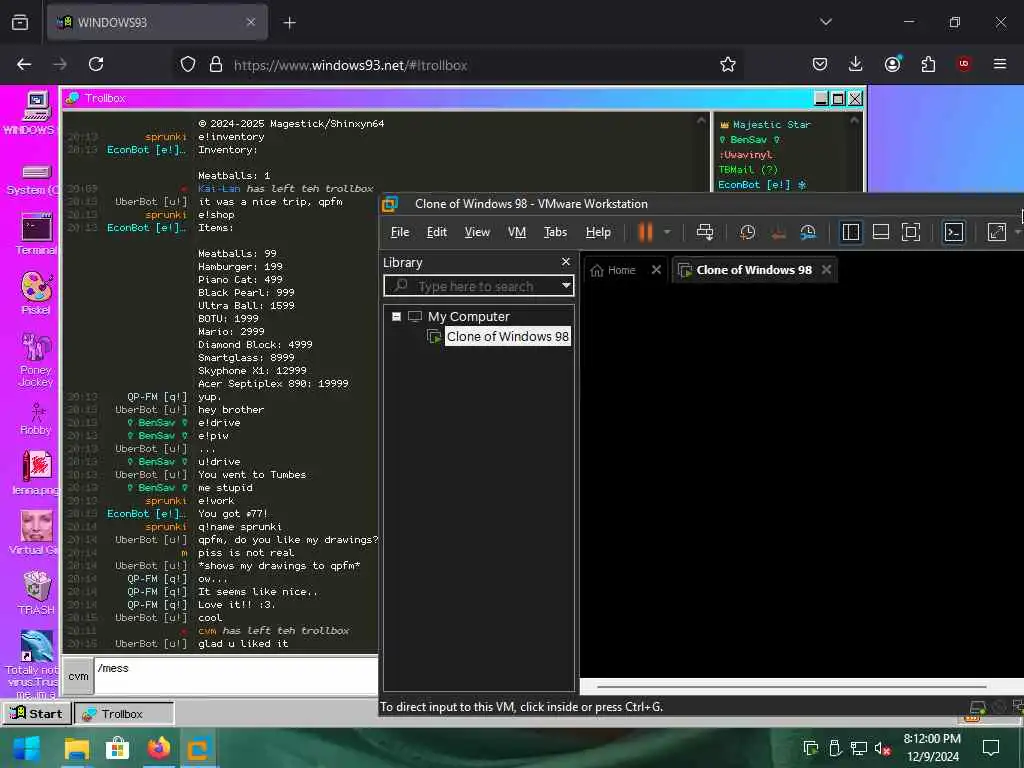Close the Library panel
The image size is (1024, 768).
[x=566, y=262]
